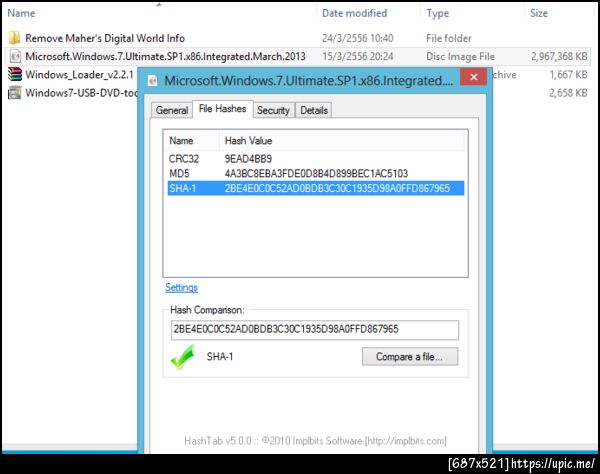Click the WinRAR archive icon of Windows_Loader_v2.2.1
Screen dimensions: 600x474
15,74
